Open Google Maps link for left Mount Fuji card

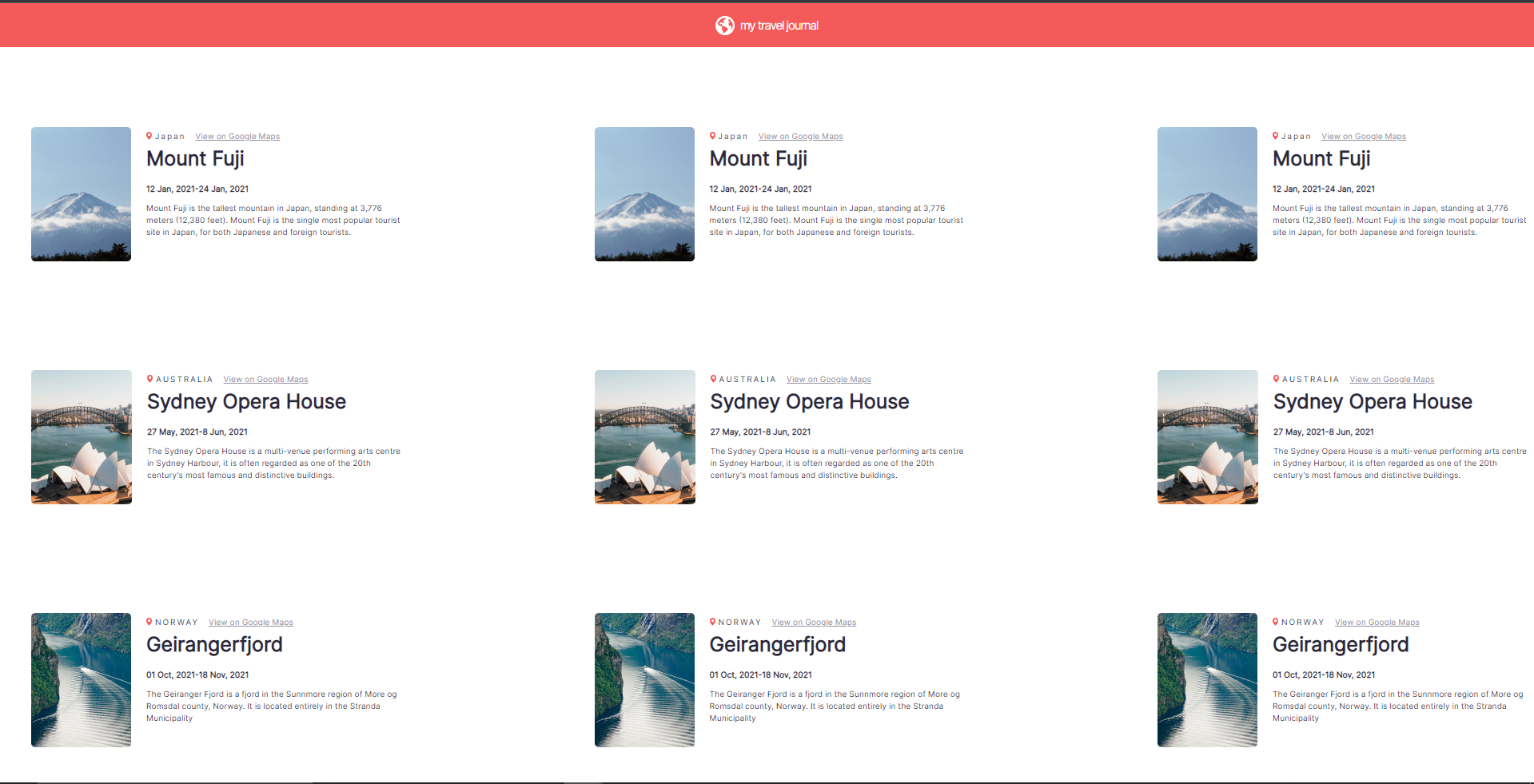pos(237,137)
